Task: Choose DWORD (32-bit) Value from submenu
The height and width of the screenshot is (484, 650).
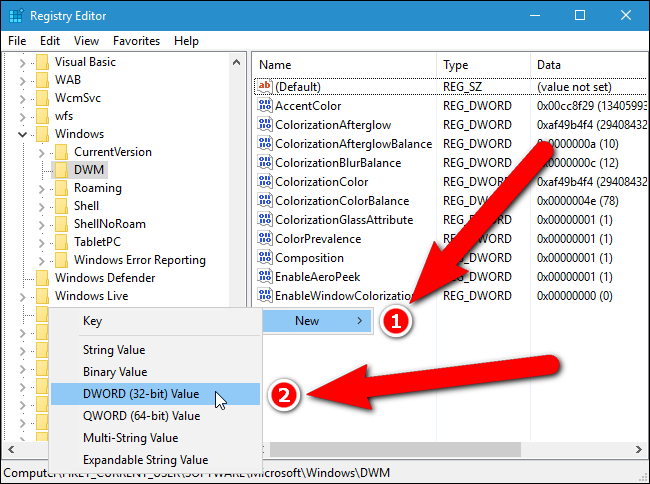Action: (x=155, y=394)
